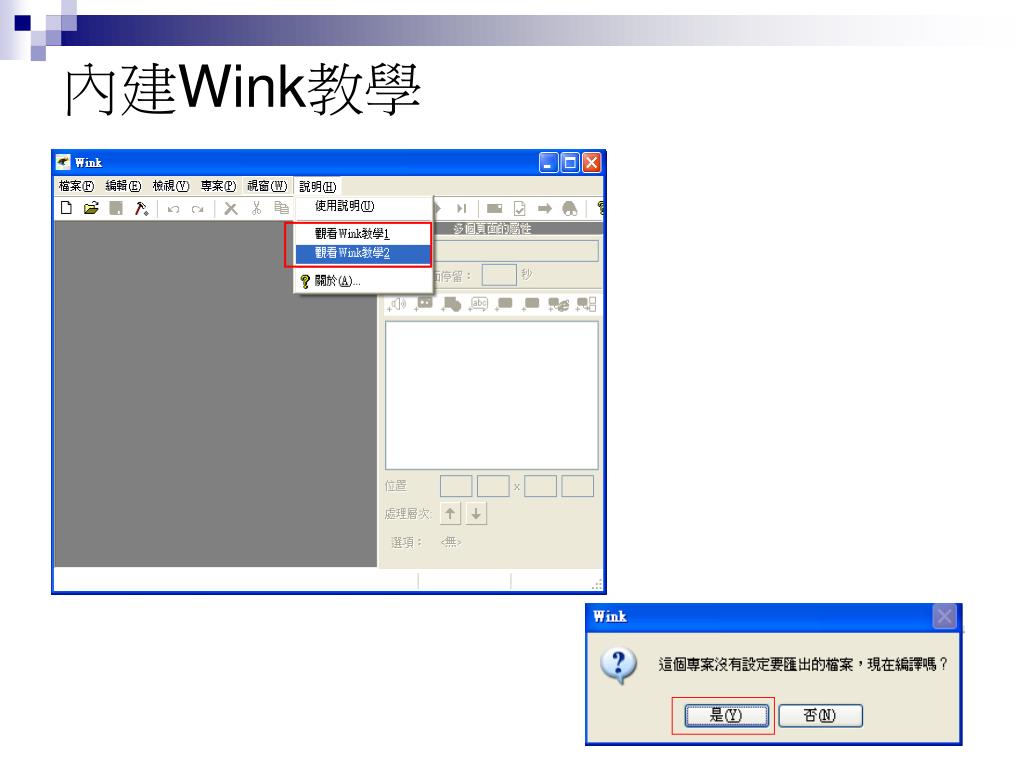Select 觀看Wink教學1 menu entry
The height and width of the screenshot is (767, 1023).
point(363,233)
